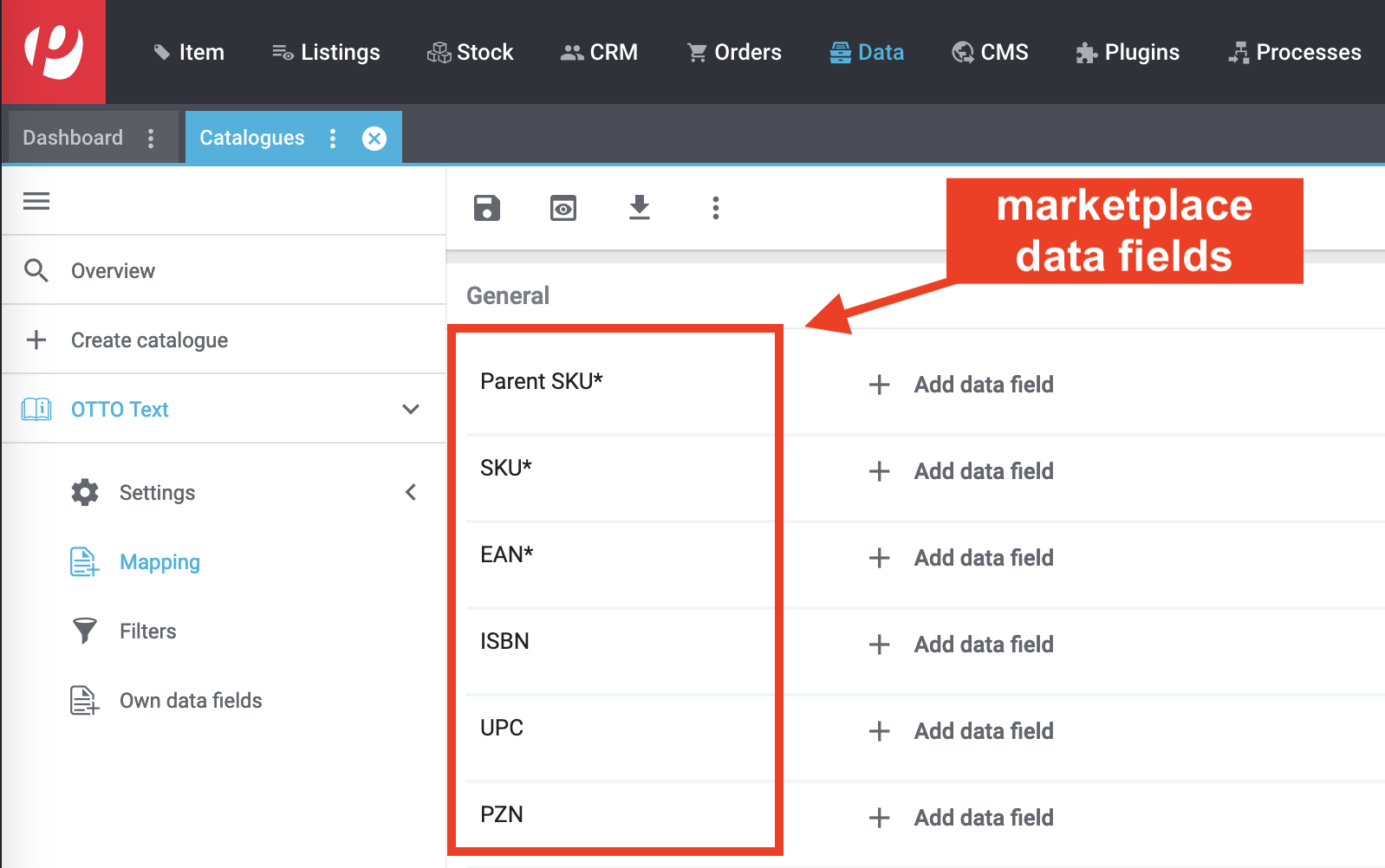
Task: Open the catalogue preview eye icon
Action: click(x=563, y=208)
